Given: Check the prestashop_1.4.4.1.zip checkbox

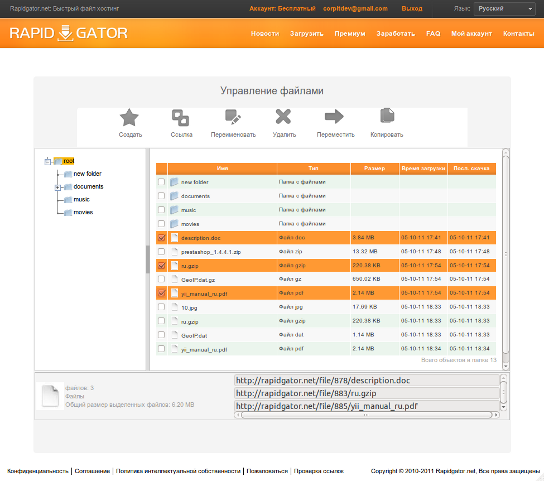Looking at the screenshot, I should click(x=161, y=251).
